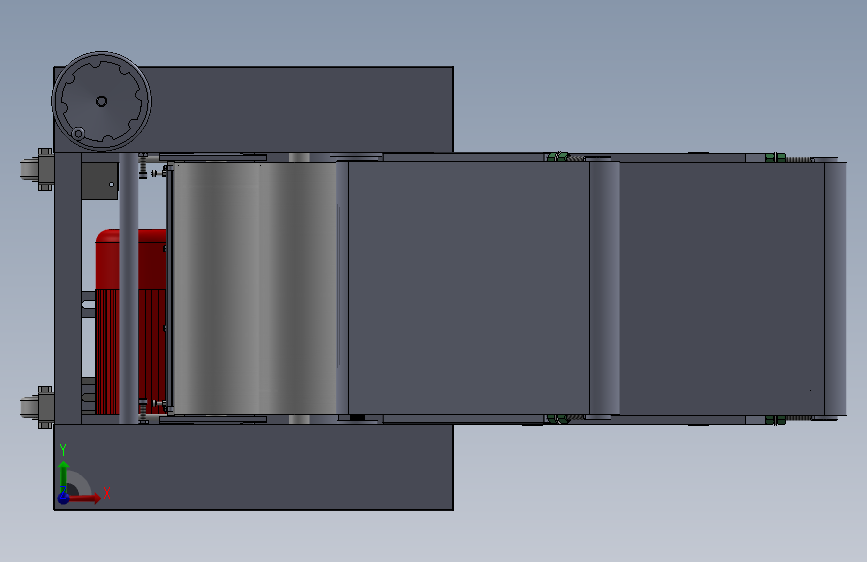Select the small gray bracket plate with hole
Viewport: 867px width, 562px height.
100,180
